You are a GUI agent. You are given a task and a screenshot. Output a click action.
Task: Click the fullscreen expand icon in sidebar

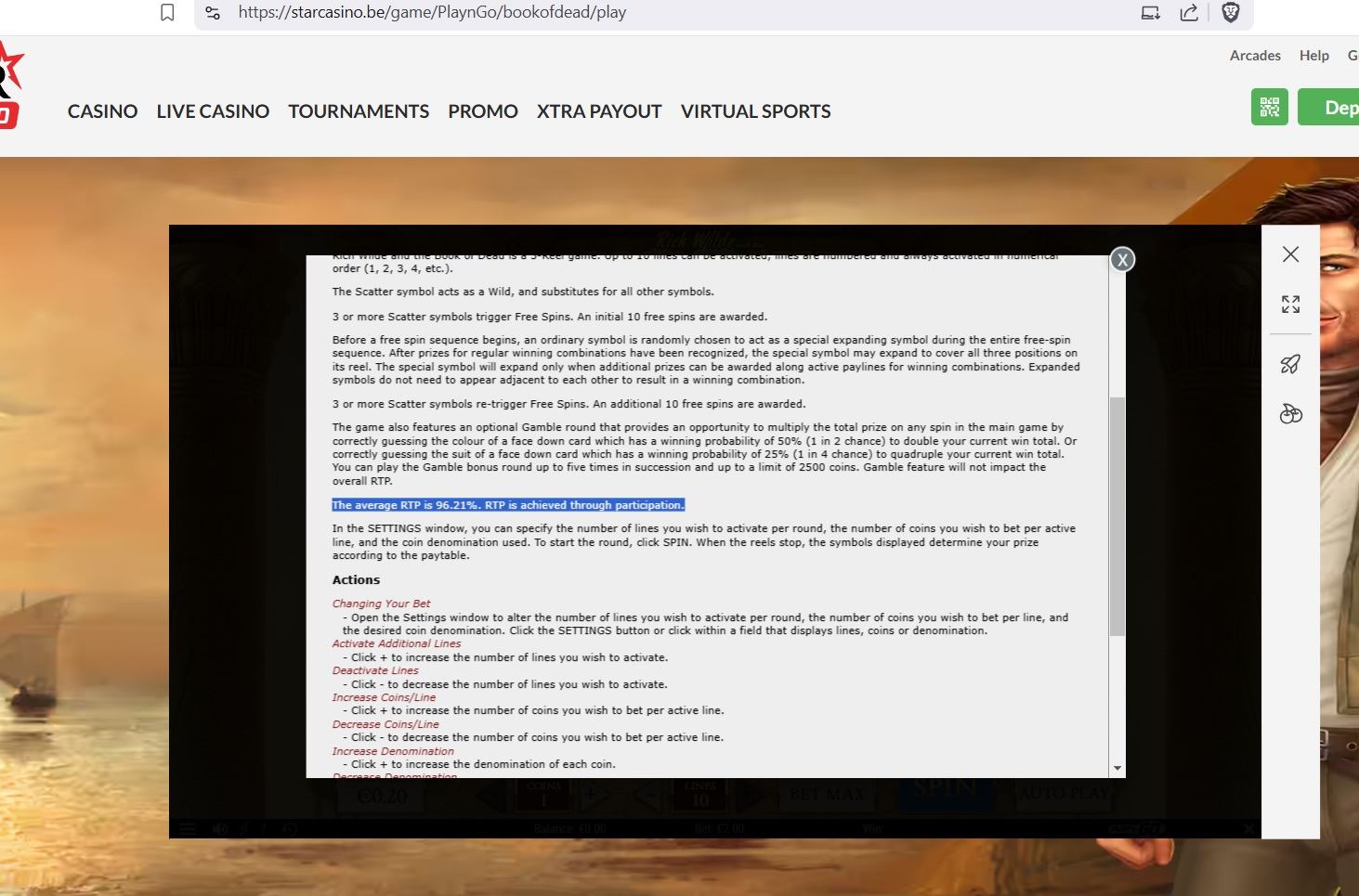coord(1290,305)
